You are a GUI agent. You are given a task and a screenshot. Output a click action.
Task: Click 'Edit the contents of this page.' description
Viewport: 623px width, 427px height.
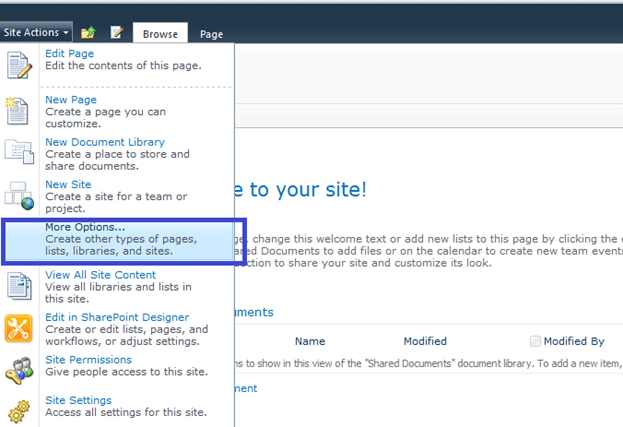(x=123, y=66)
